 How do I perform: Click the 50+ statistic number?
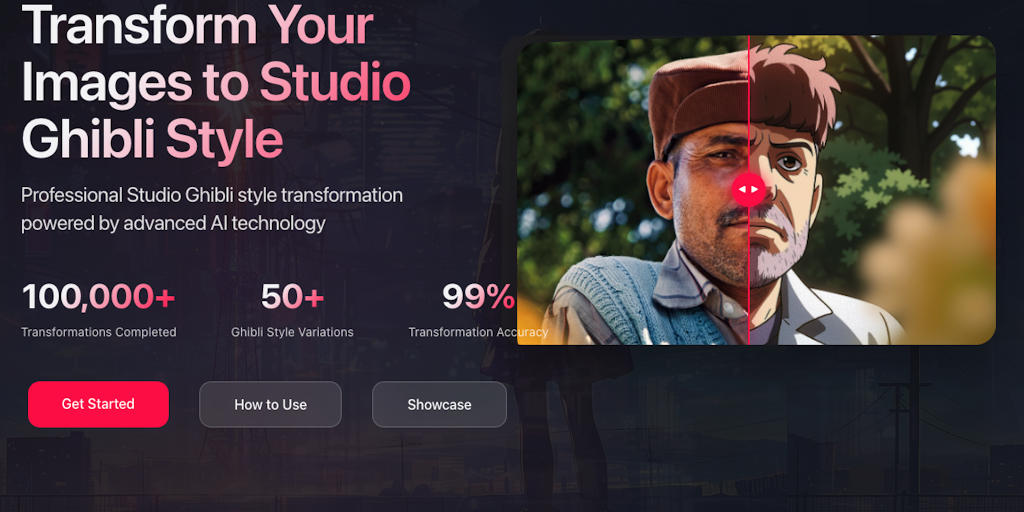point(292,297)
